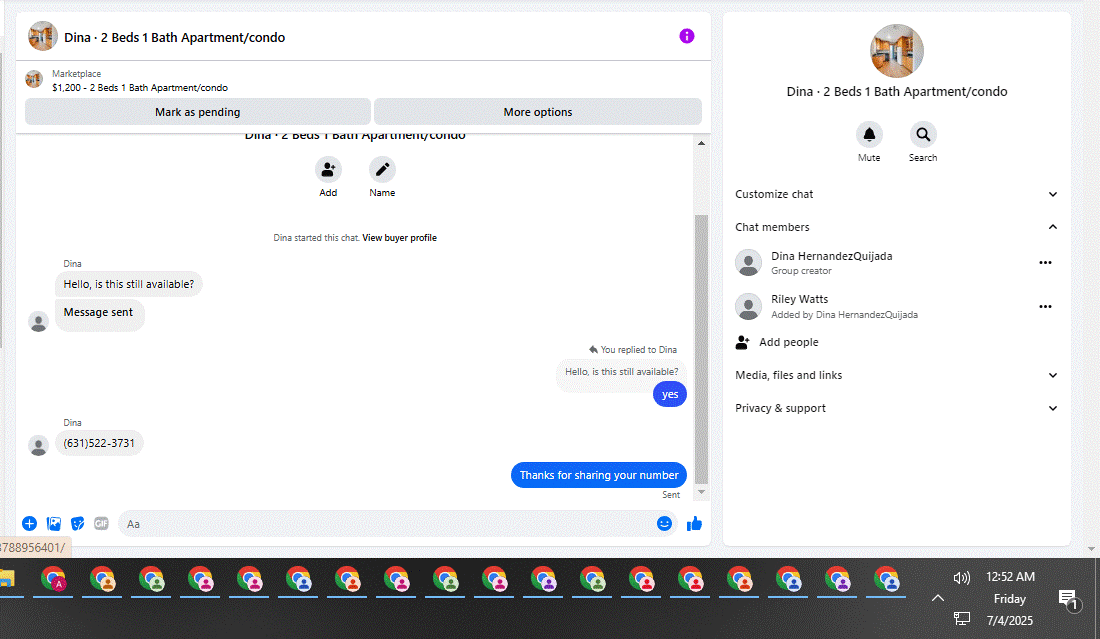Expand the Customize chat section
This screenshot has width=1100, height=639.
[896, 194]
